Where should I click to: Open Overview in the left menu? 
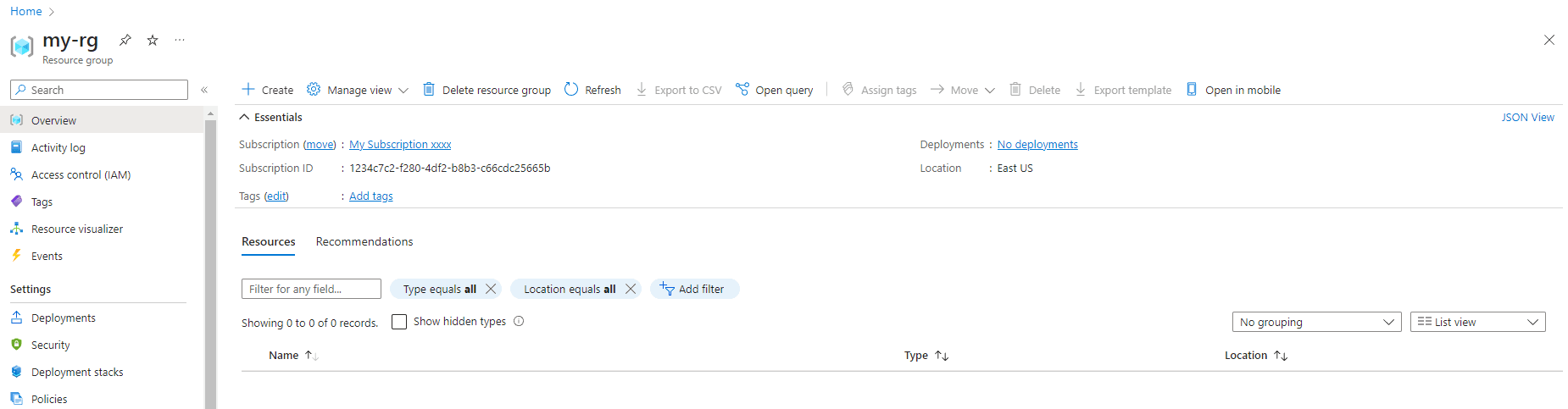coord(102,120)
